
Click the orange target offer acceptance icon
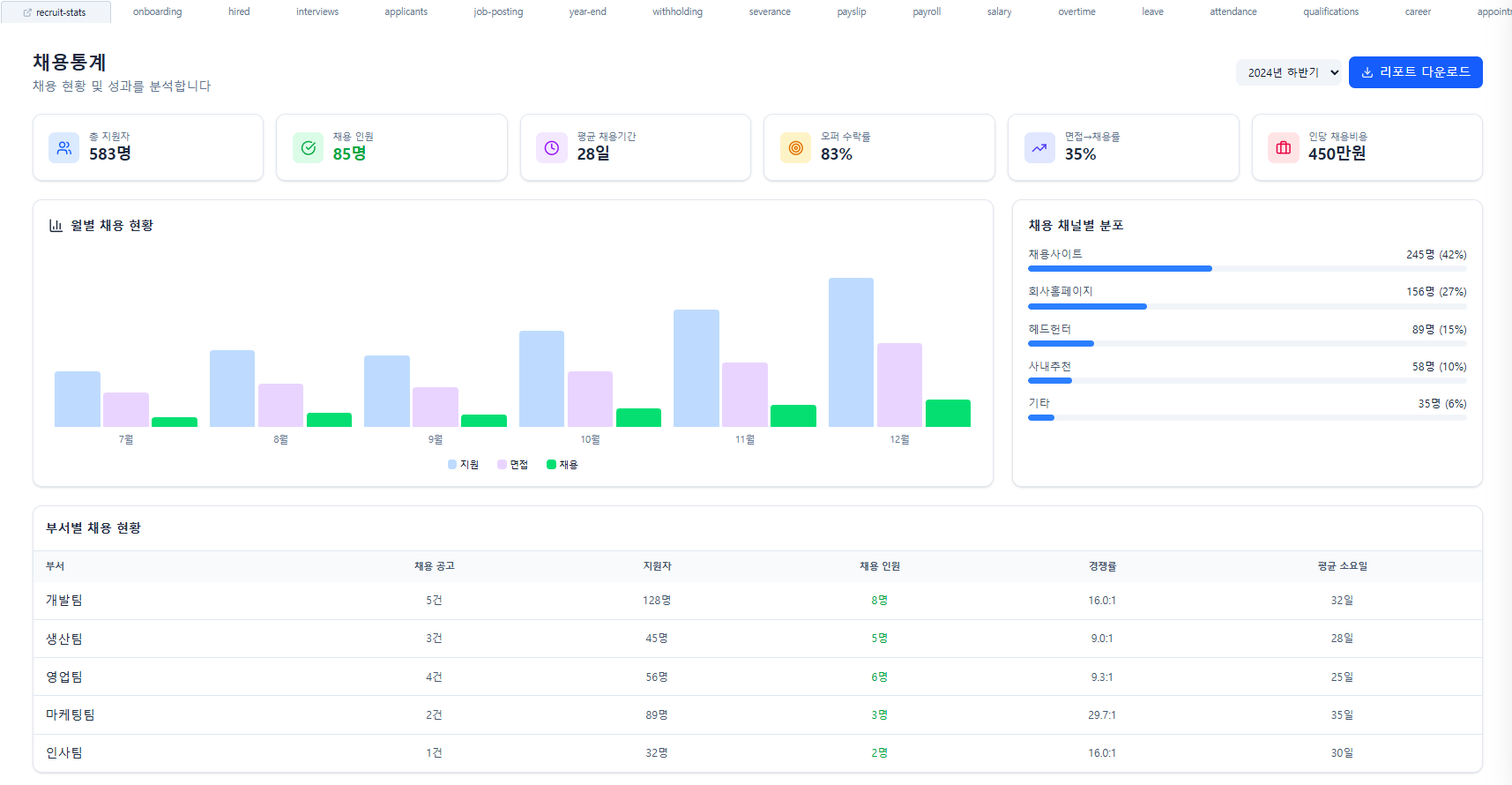coord(795,148)
